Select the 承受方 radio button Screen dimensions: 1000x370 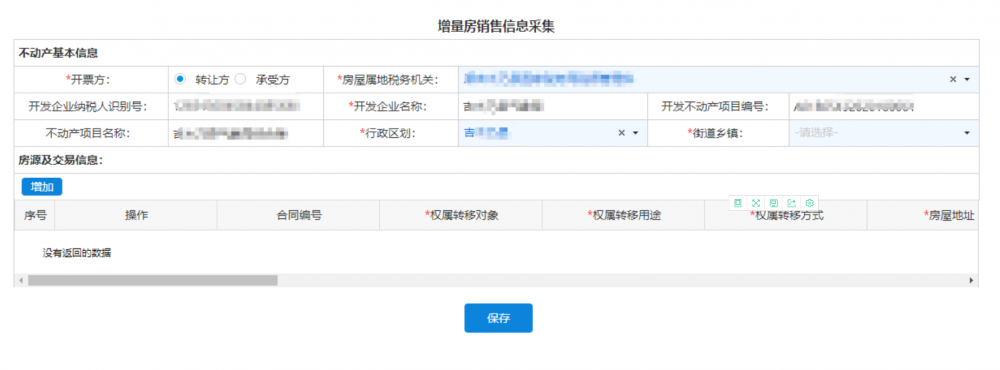(x=240, y=79)
